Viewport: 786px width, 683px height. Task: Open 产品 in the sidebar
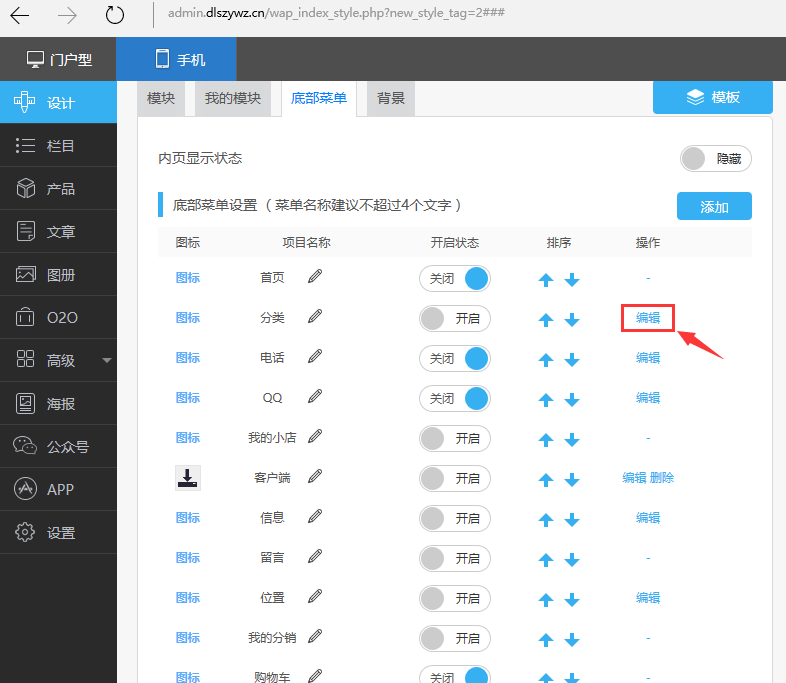pos(58,188)
